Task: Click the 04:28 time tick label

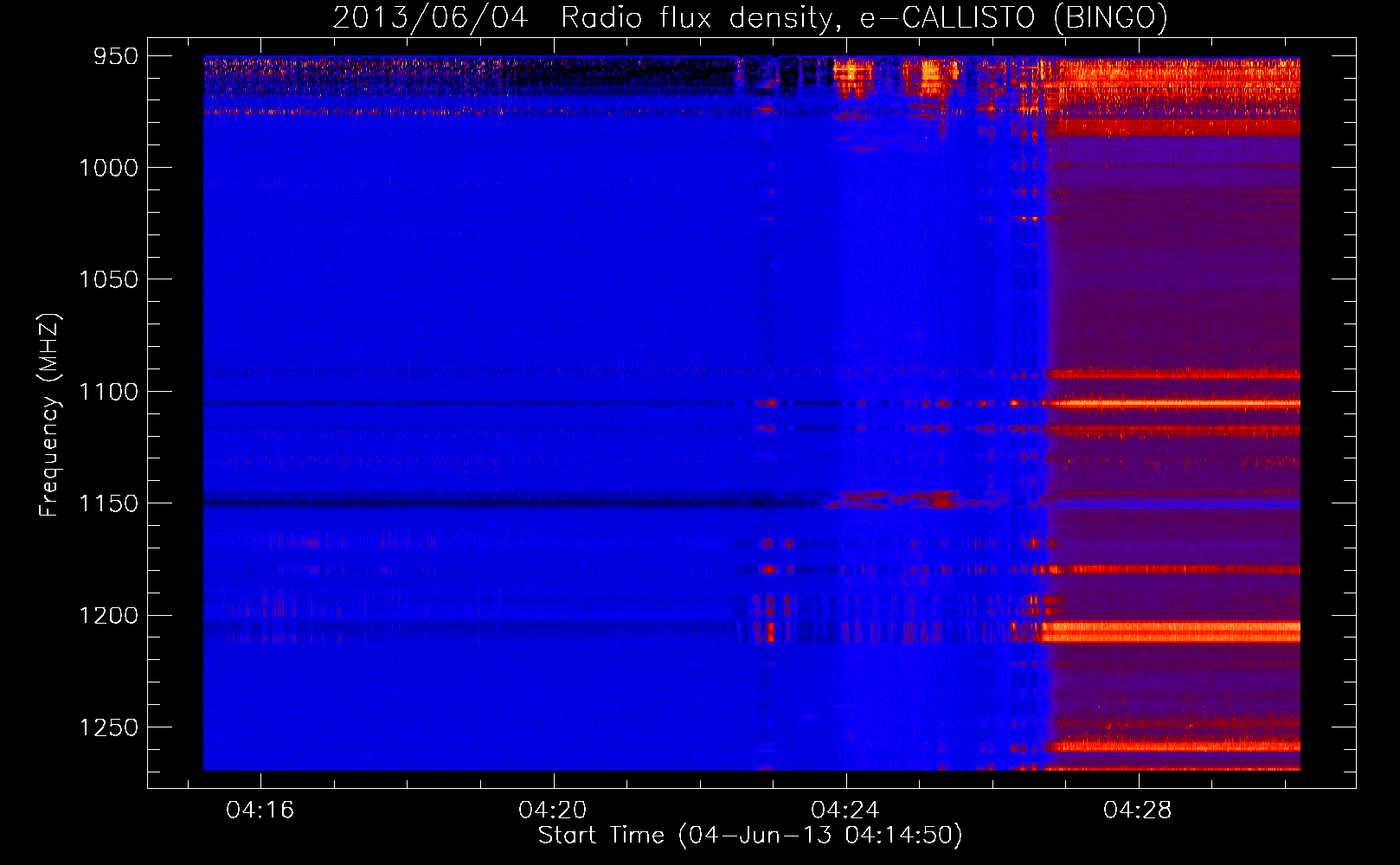Action: (1138, 810)
